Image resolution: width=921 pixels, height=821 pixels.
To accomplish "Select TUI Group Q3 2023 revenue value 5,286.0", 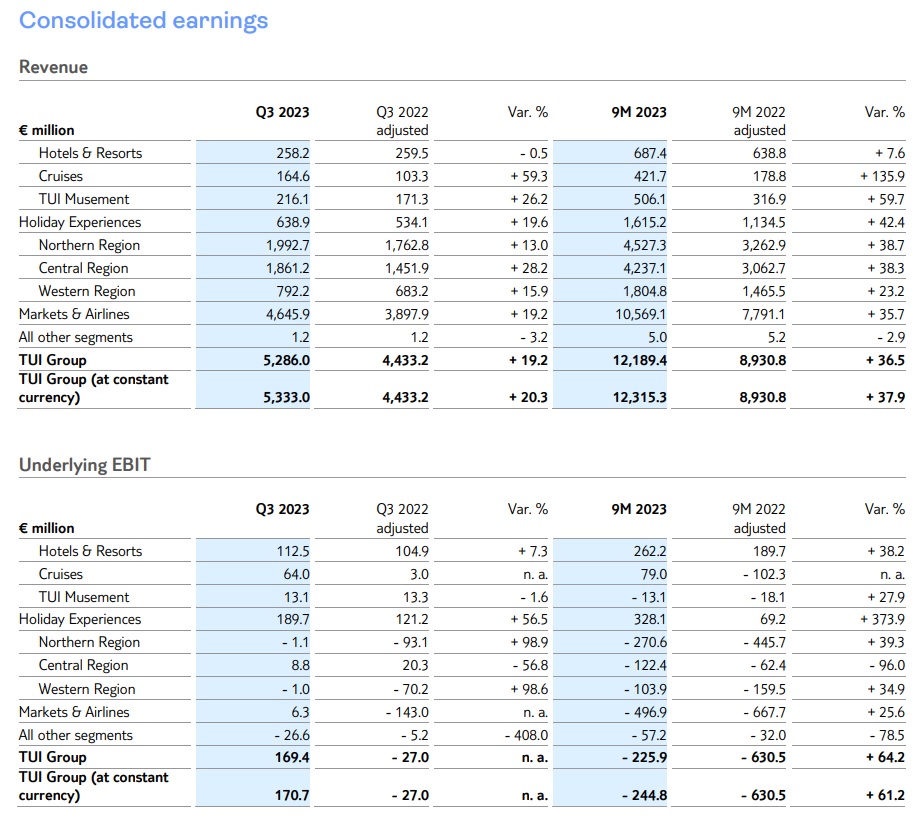I will point(285,360).
